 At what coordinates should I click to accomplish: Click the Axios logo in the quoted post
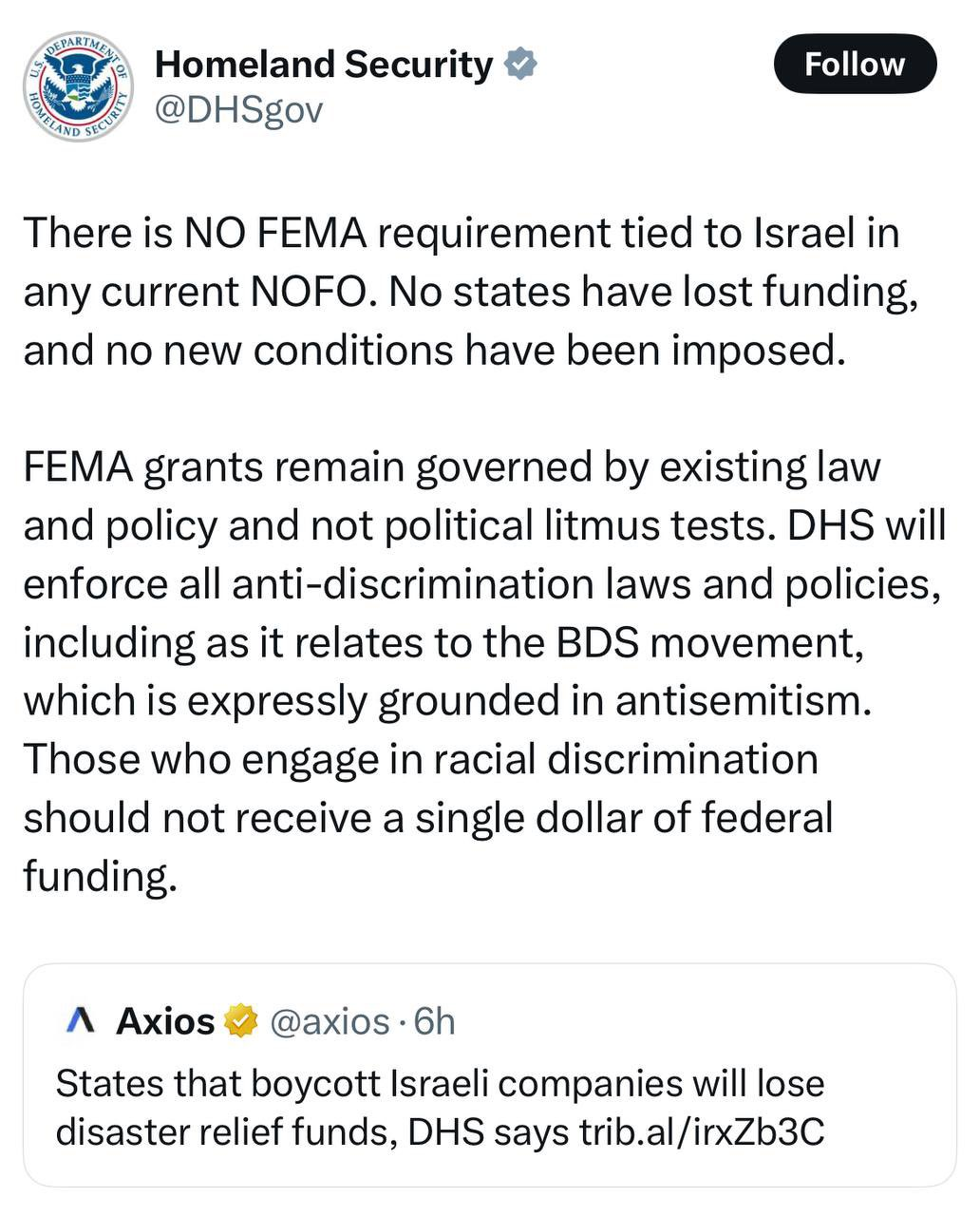click(x=82, y=1021)
